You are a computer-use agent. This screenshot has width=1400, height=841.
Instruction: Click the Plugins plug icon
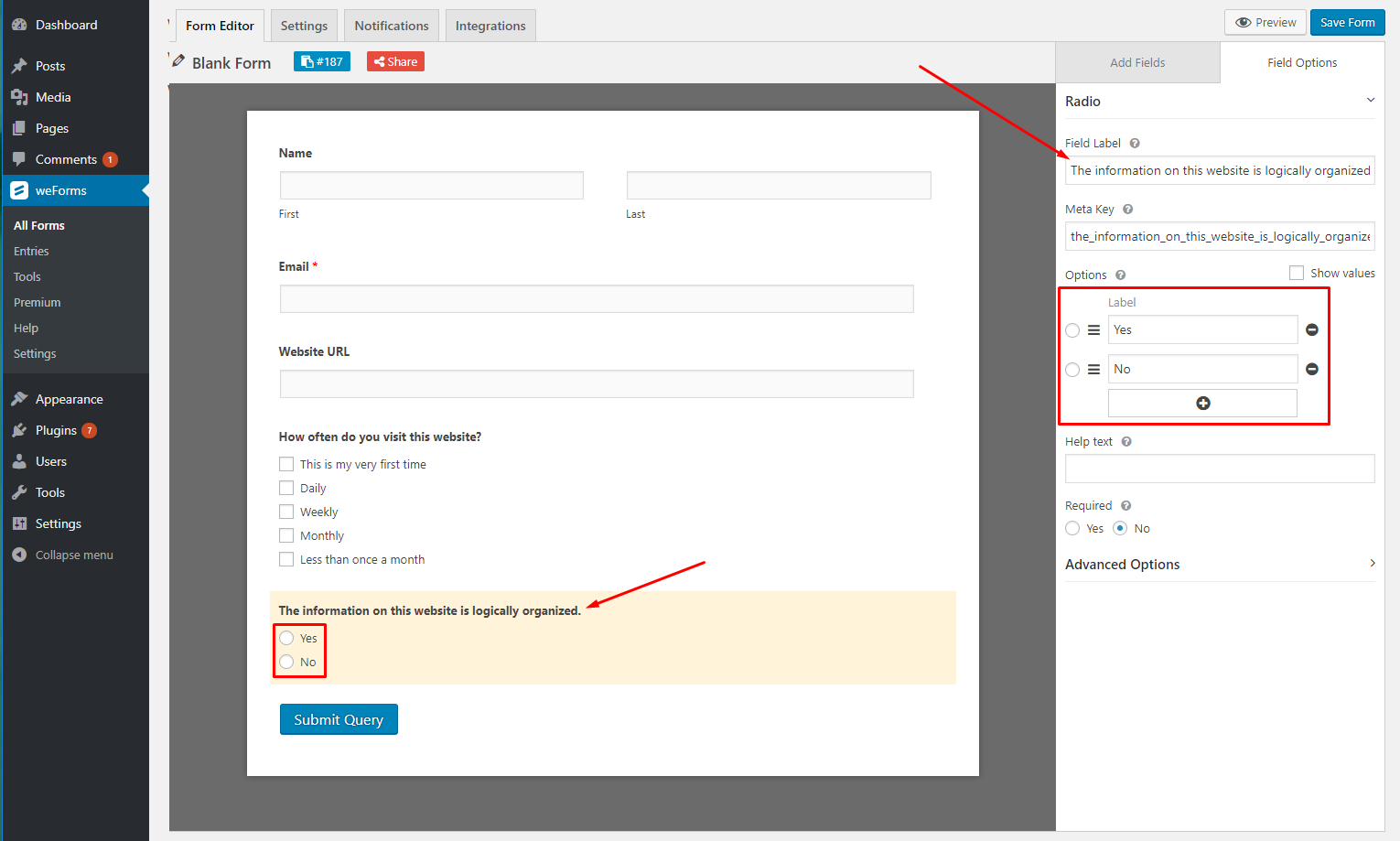coord(19,430)
